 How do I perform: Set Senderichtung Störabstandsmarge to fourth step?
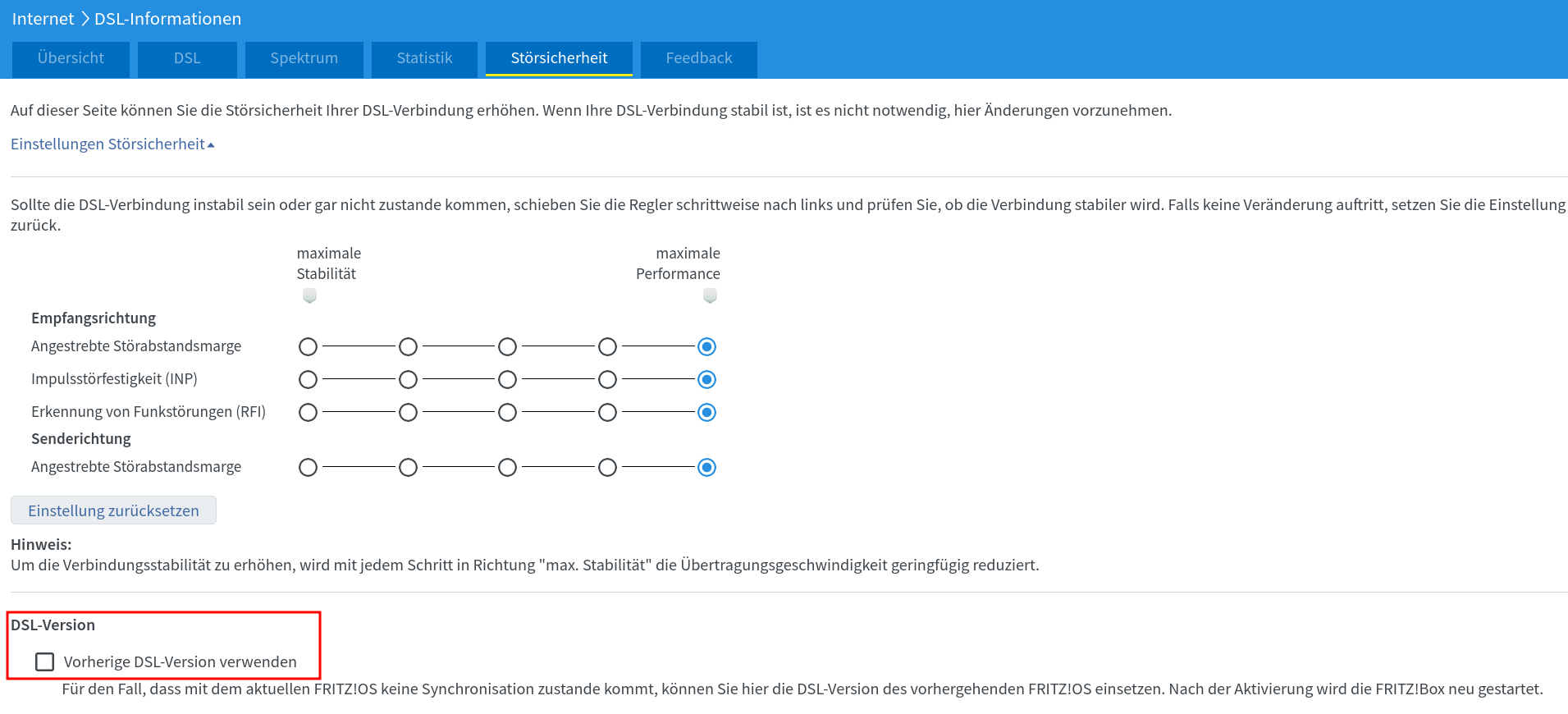tap(607, 468)
